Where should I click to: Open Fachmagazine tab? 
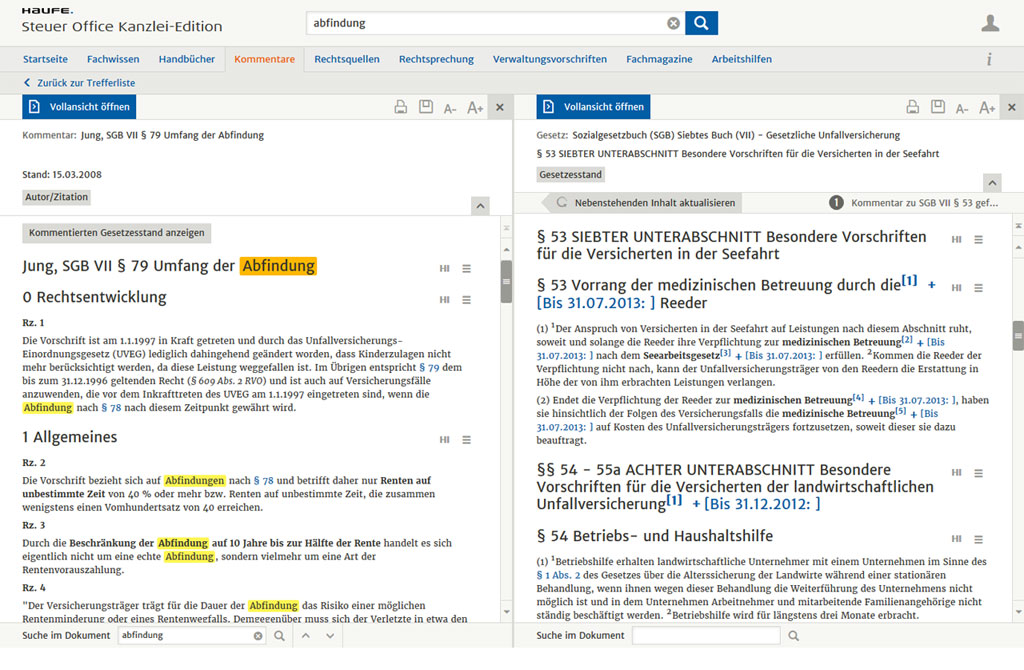click(659, 59)
